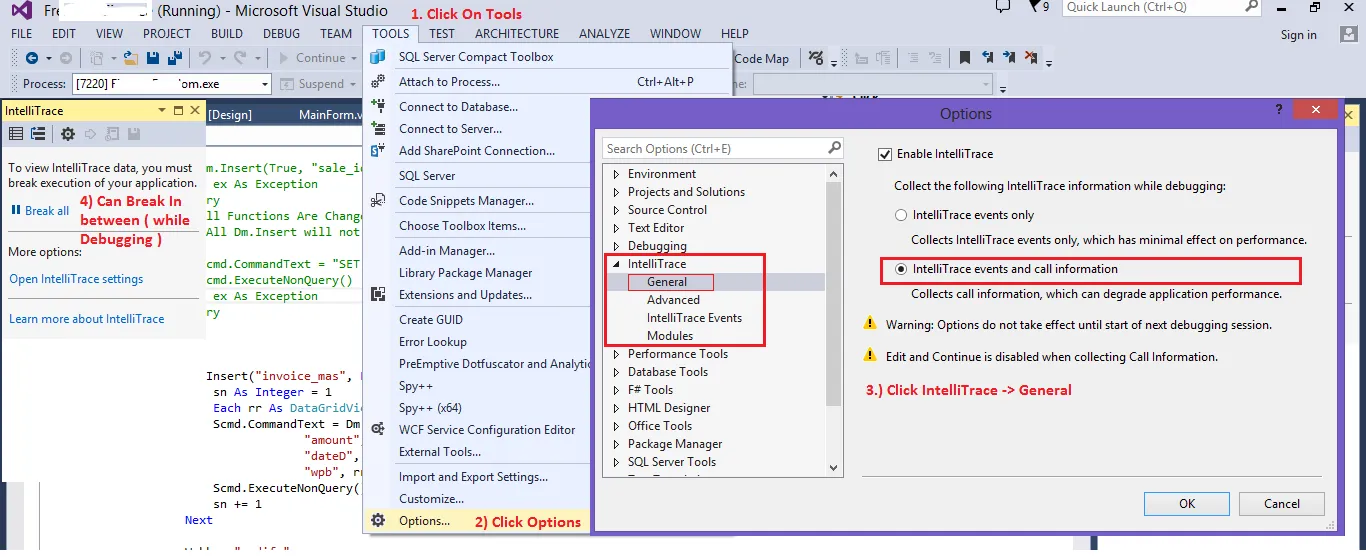Image resolution: width=1366 pixels, height=557 pixels.
Task: Open the ARCHITECTURE menu
Action: 517,33
